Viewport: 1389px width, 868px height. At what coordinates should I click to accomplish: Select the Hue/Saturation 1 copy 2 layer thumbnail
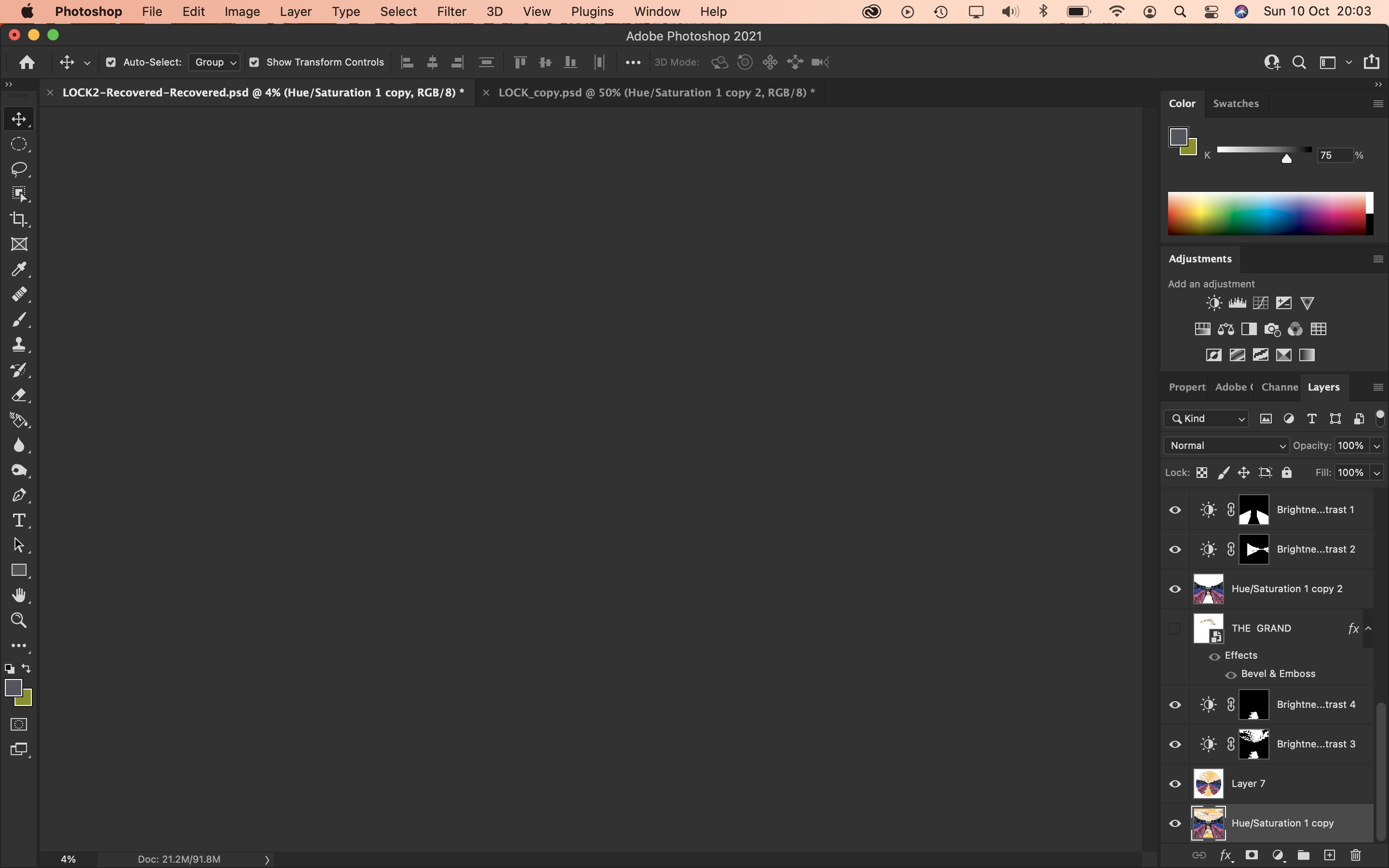(1208, 588)
